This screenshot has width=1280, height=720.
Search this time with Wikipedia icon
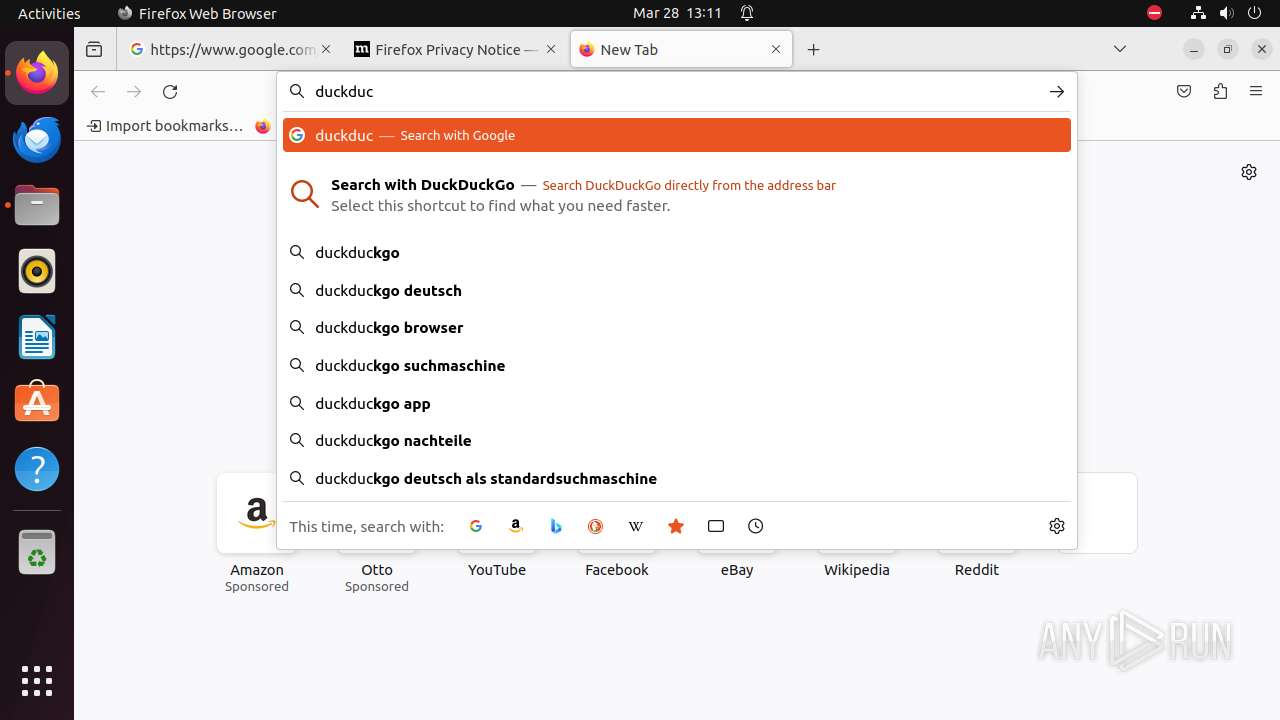(636, 526)
